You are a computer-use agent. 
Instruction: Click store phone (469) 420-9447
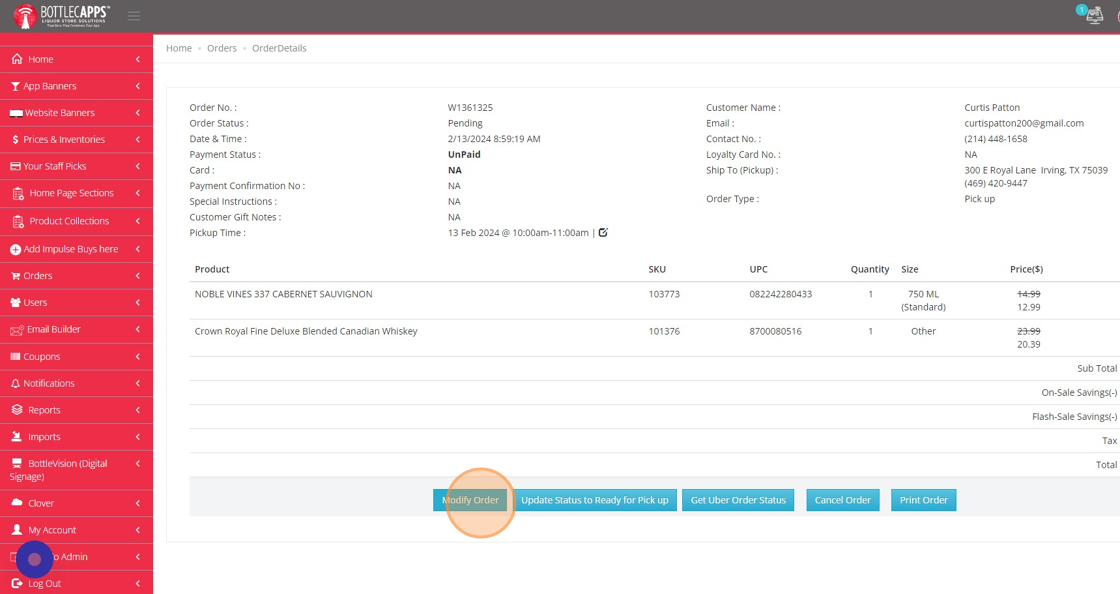pos(996,183)
